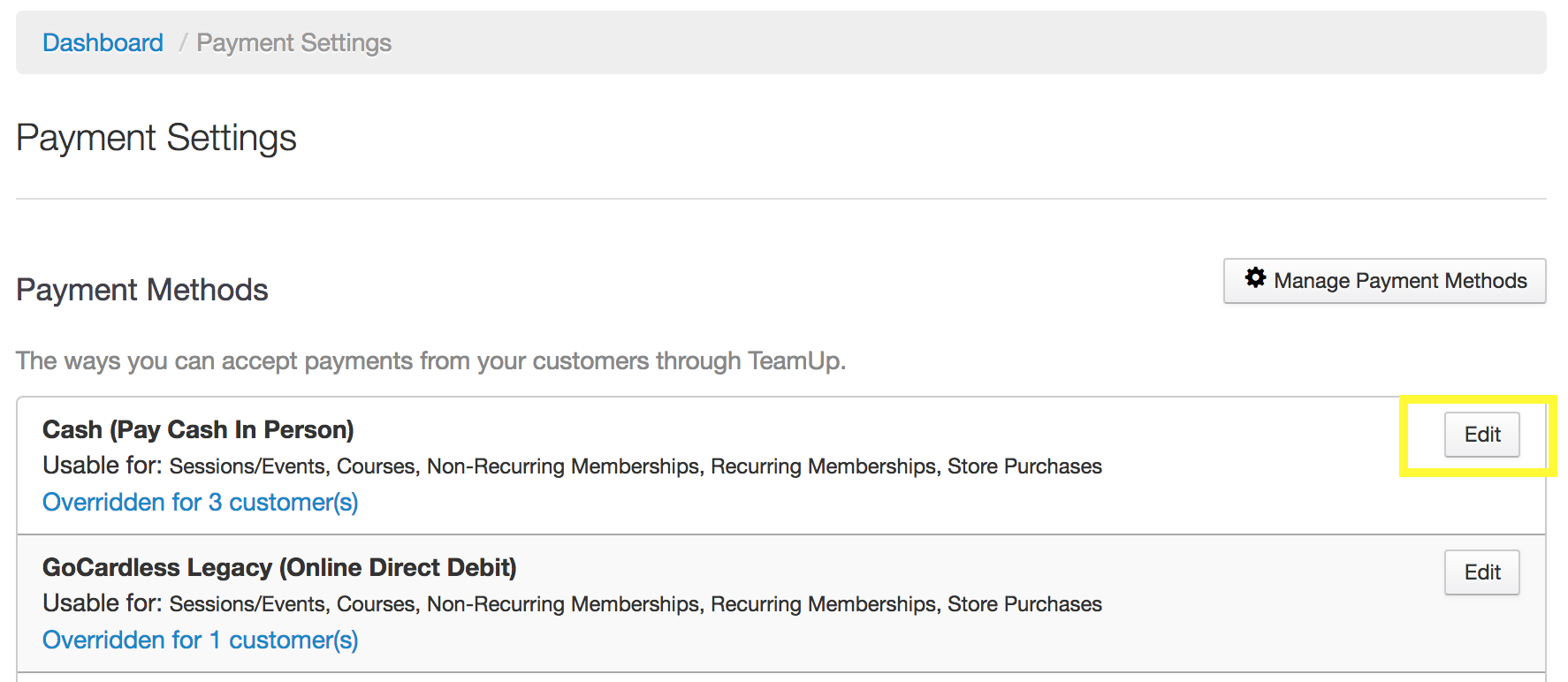
Task: Open Overridden for 3 customer(s) link
Action: click(x=201, y=502)
